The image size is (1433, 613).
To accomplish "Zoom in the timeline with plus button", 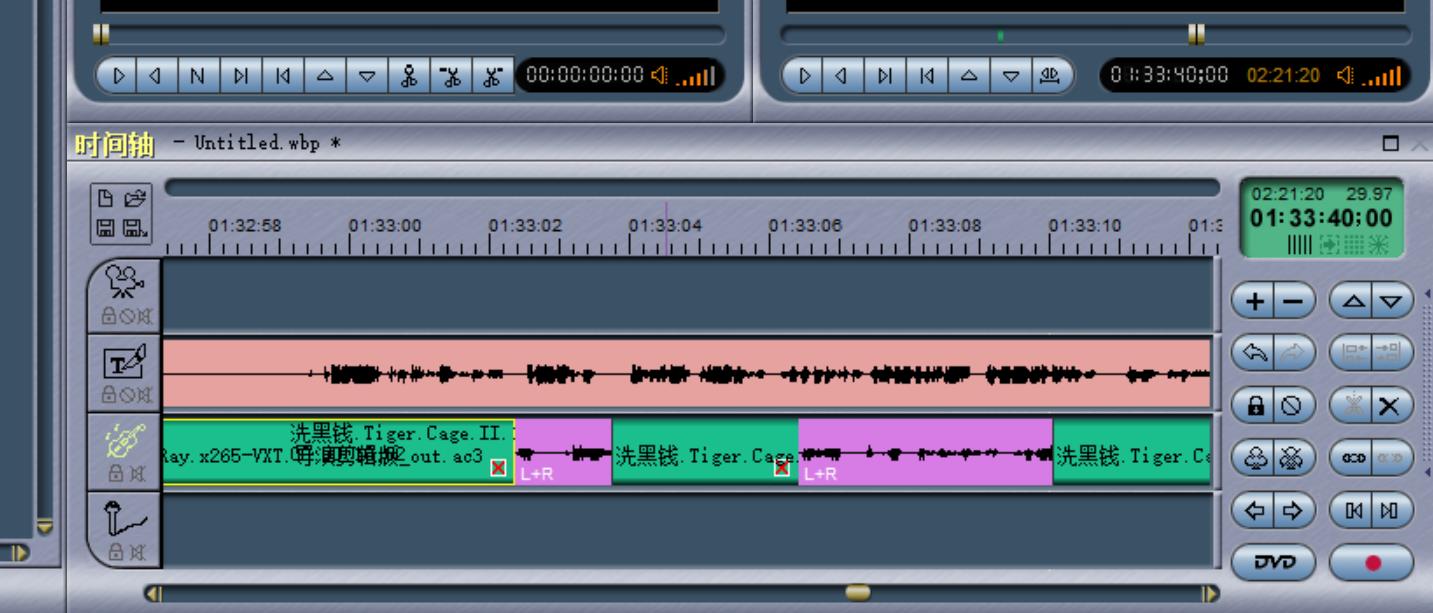I will click(1255, 301).
